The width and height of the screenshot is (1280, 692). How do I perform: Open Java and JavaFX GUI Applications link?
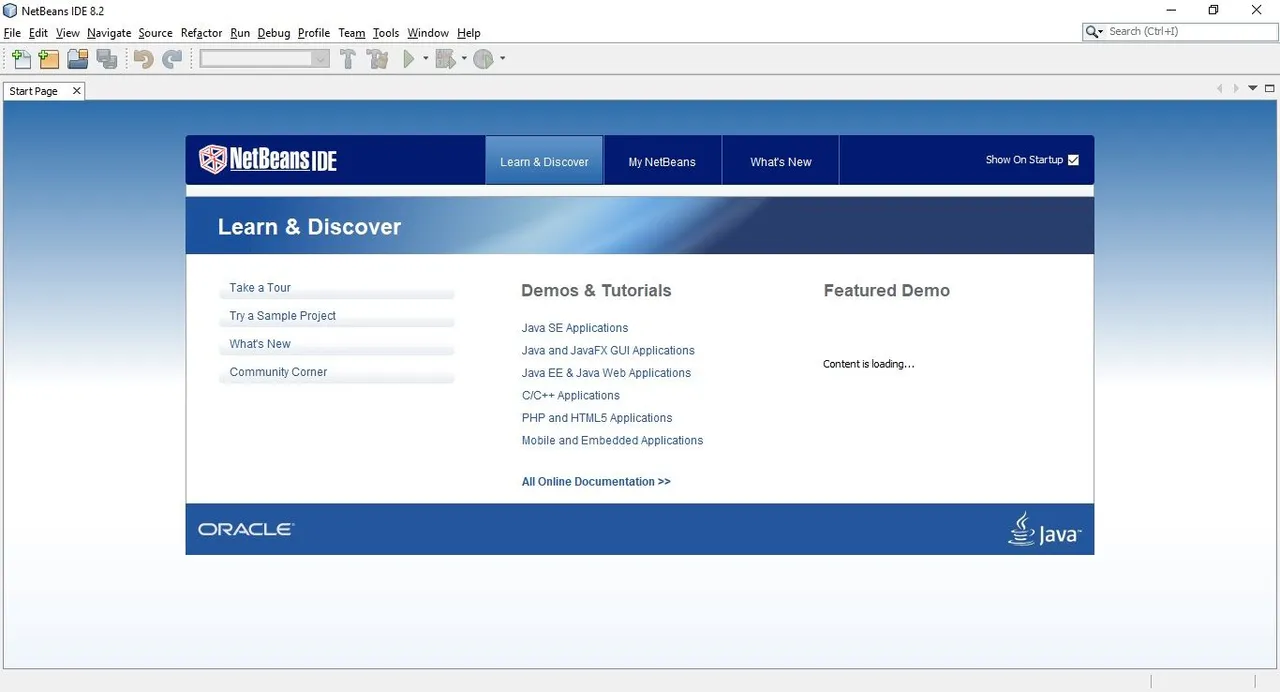608,351
